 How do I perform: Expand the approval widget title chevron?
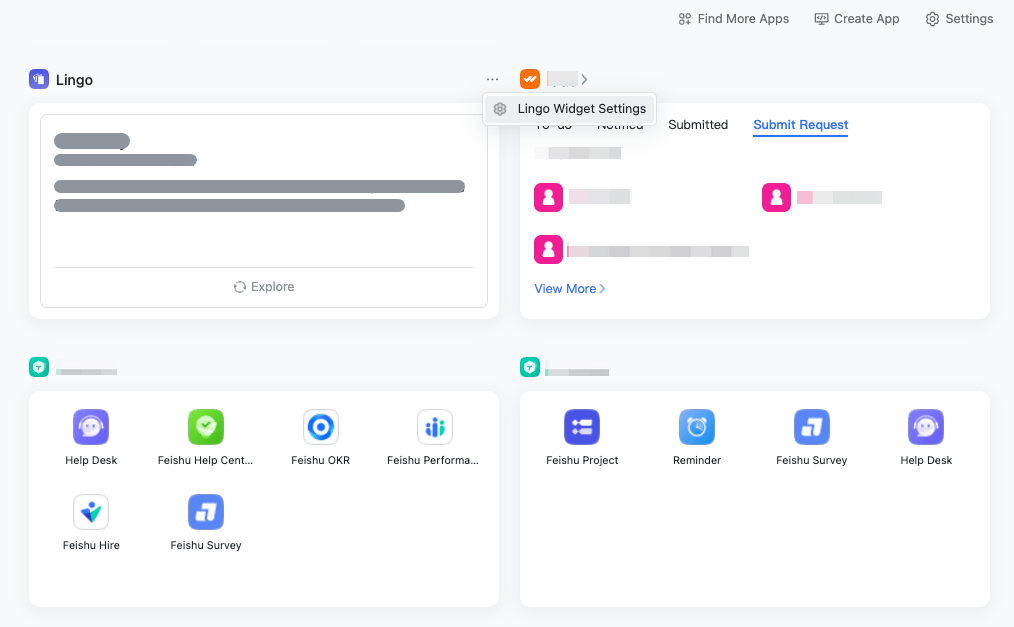coord(584,79)
